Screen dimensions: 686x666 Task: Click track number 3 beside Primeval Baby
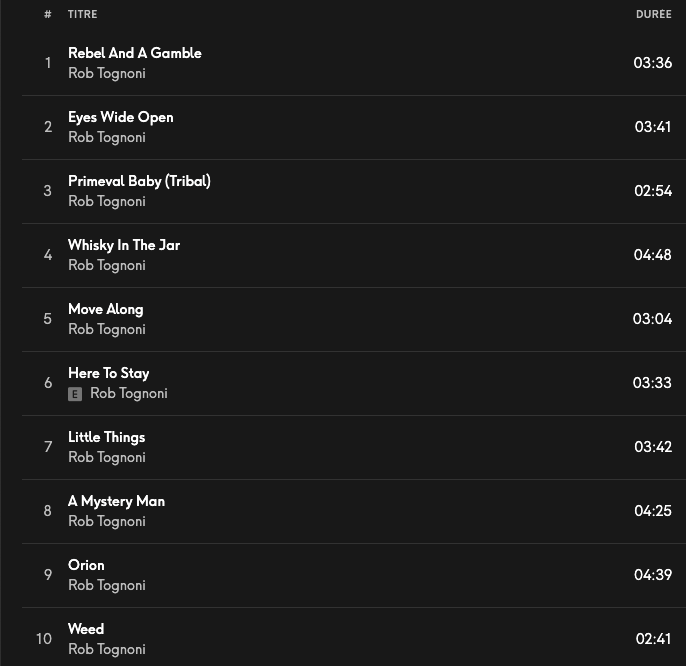[47, 191]
